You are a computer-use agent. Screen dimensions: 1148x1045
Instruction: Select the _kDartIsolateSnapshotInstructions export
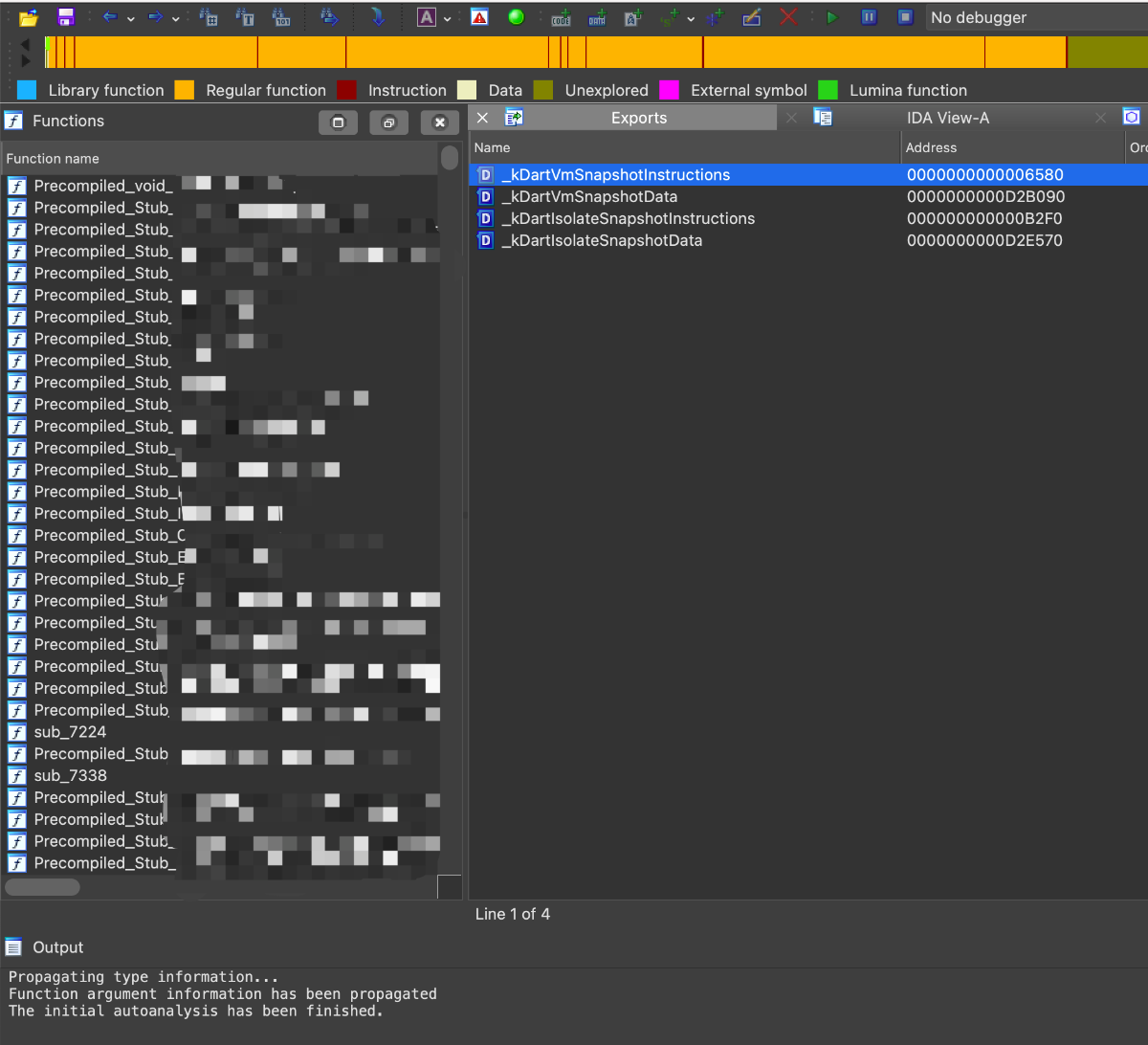click(x=808, y=219)
